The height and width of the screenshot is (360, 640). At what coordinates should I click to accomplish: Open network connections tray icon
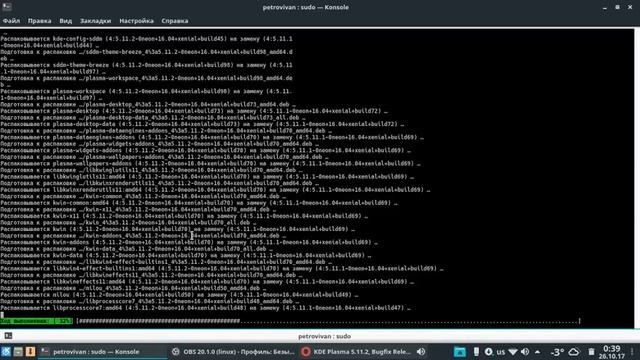pos(513,352)
